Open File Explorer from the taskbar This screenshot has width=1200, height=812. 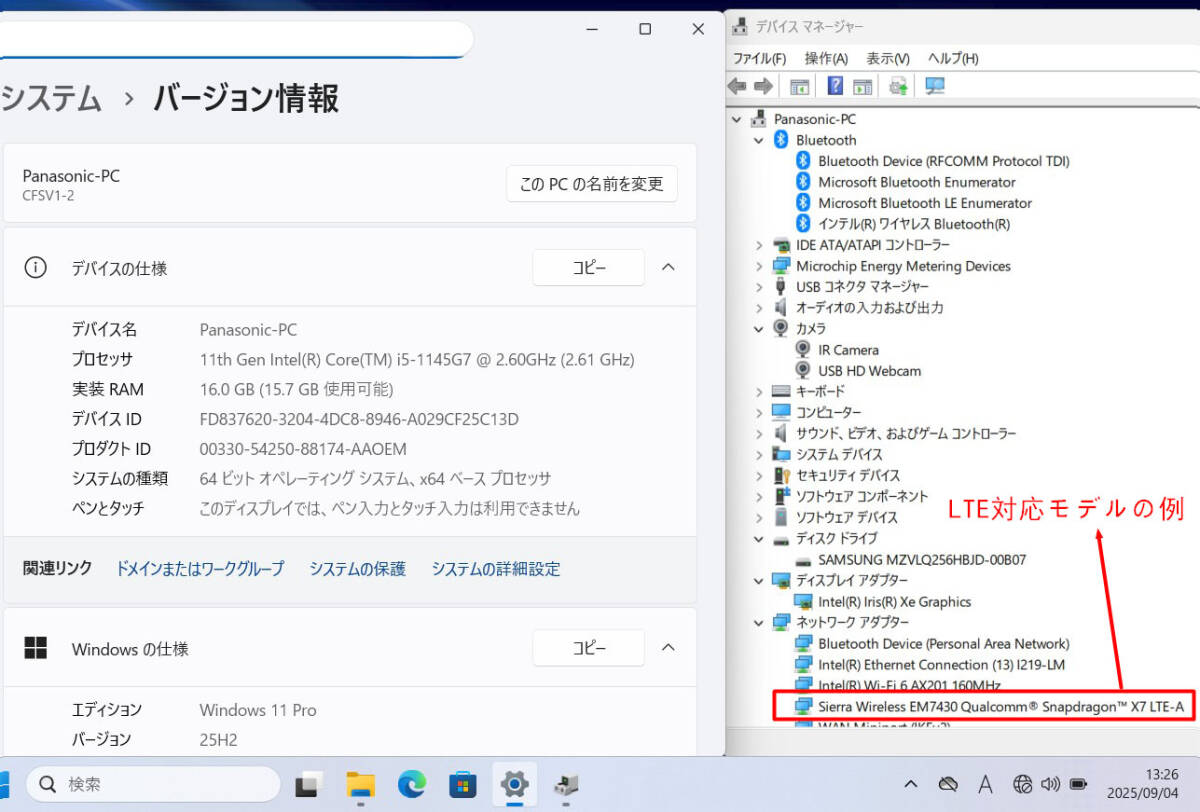pos(360,785)
